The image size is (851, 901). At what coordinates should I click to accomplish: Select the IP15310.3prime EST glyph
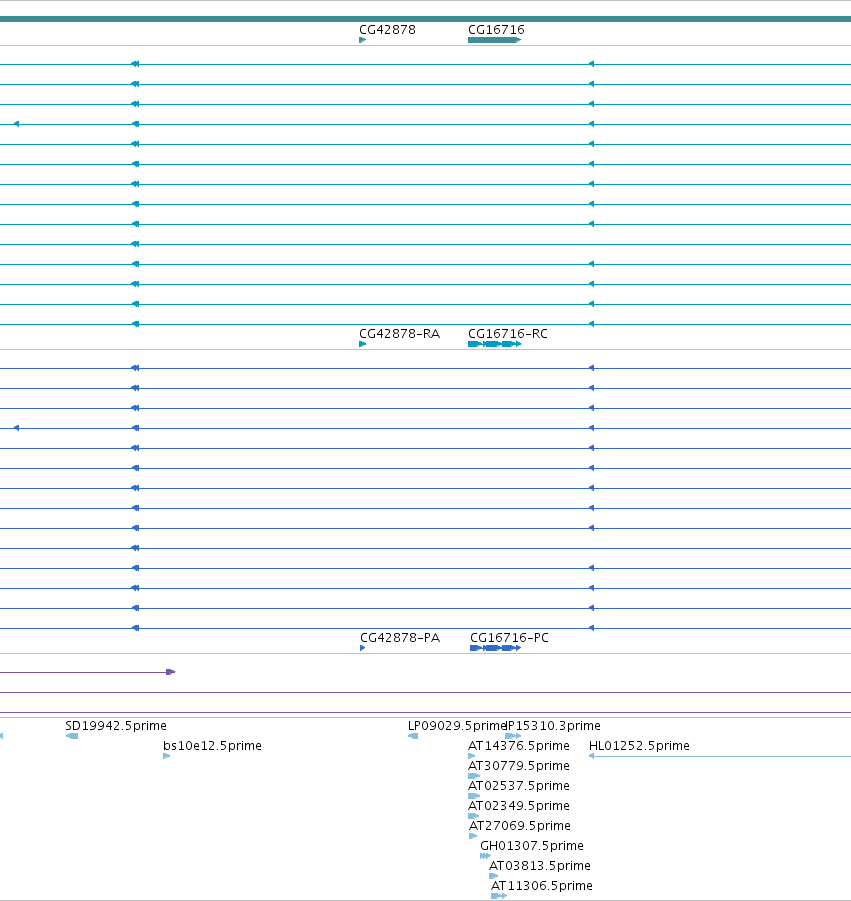(513, 736)
